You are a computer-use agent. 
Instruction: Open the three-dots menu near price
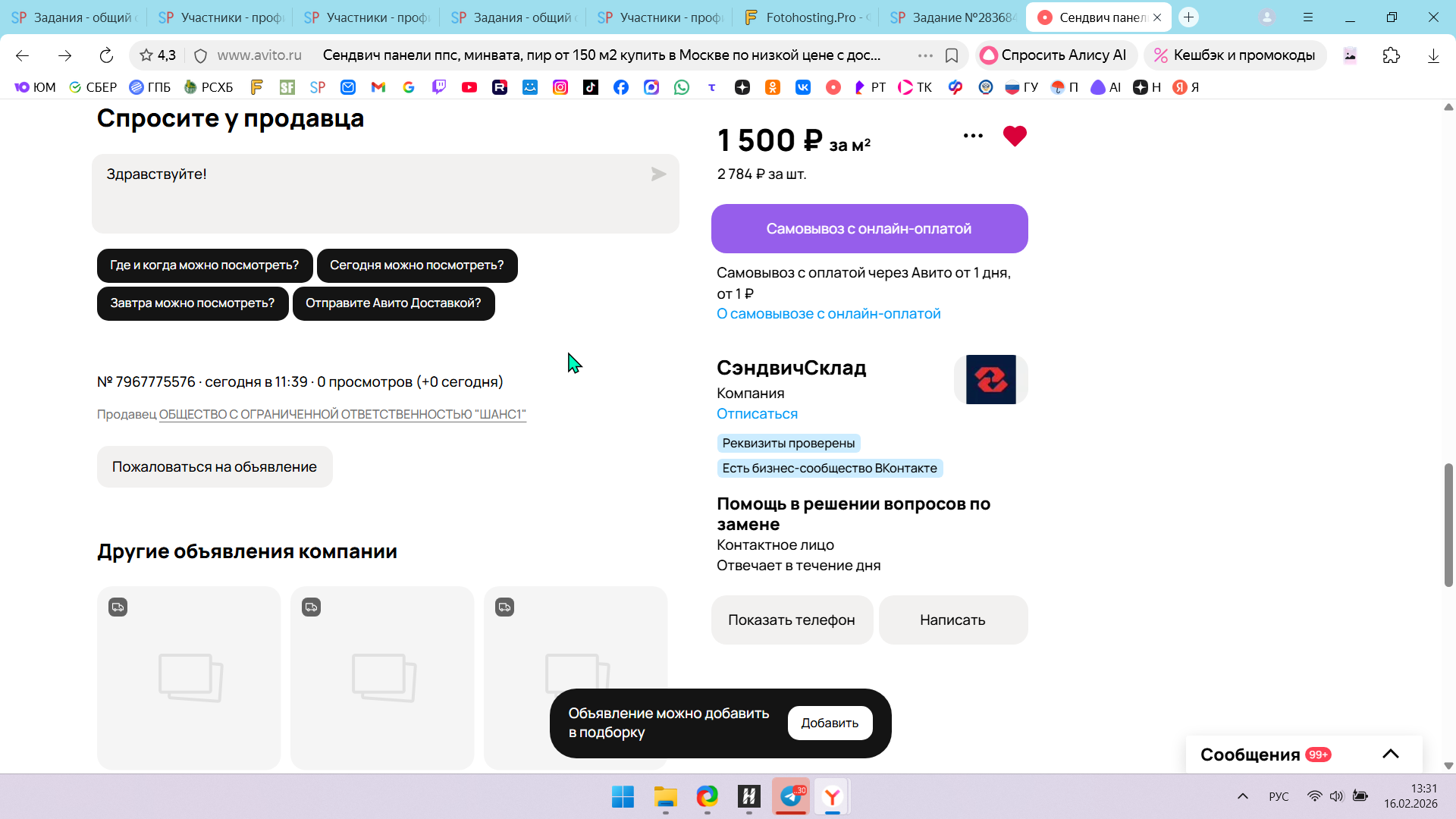tap(973, 136)
